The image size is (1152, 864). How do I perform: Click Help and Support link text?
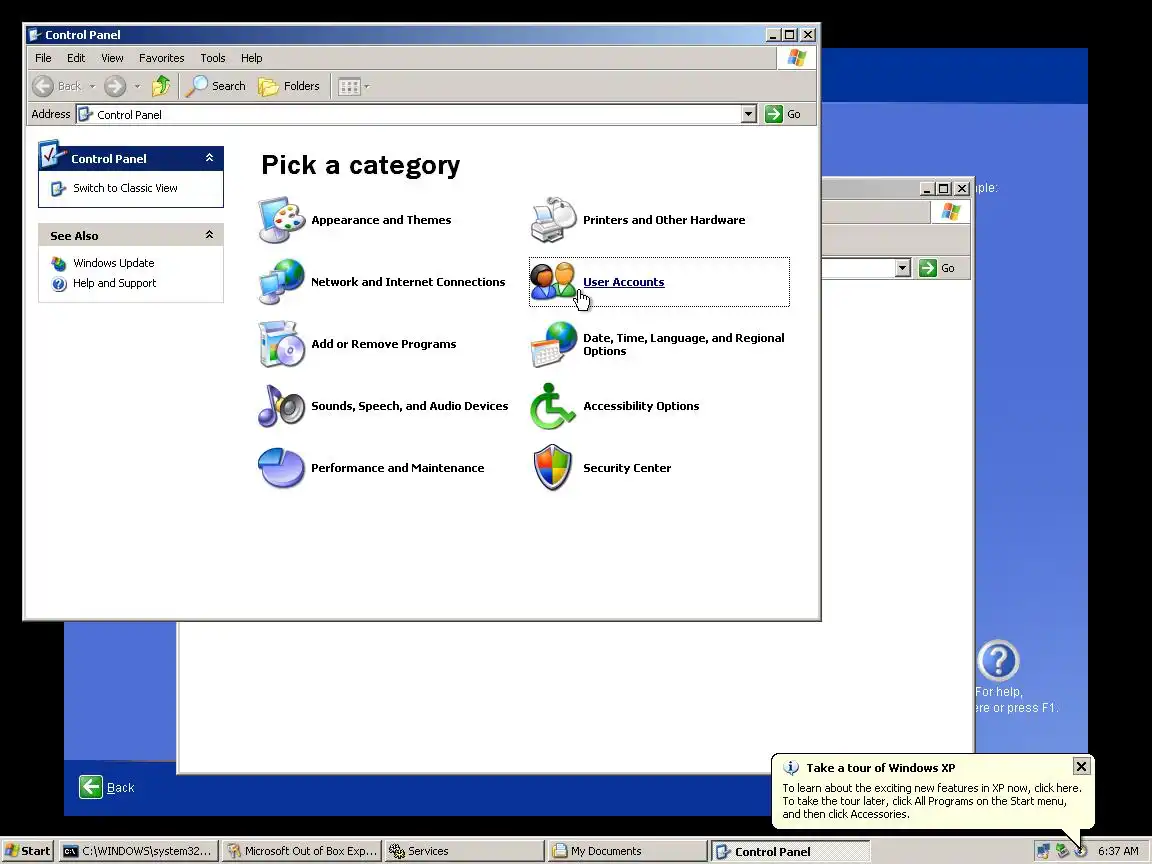click(x=115, y=283)
